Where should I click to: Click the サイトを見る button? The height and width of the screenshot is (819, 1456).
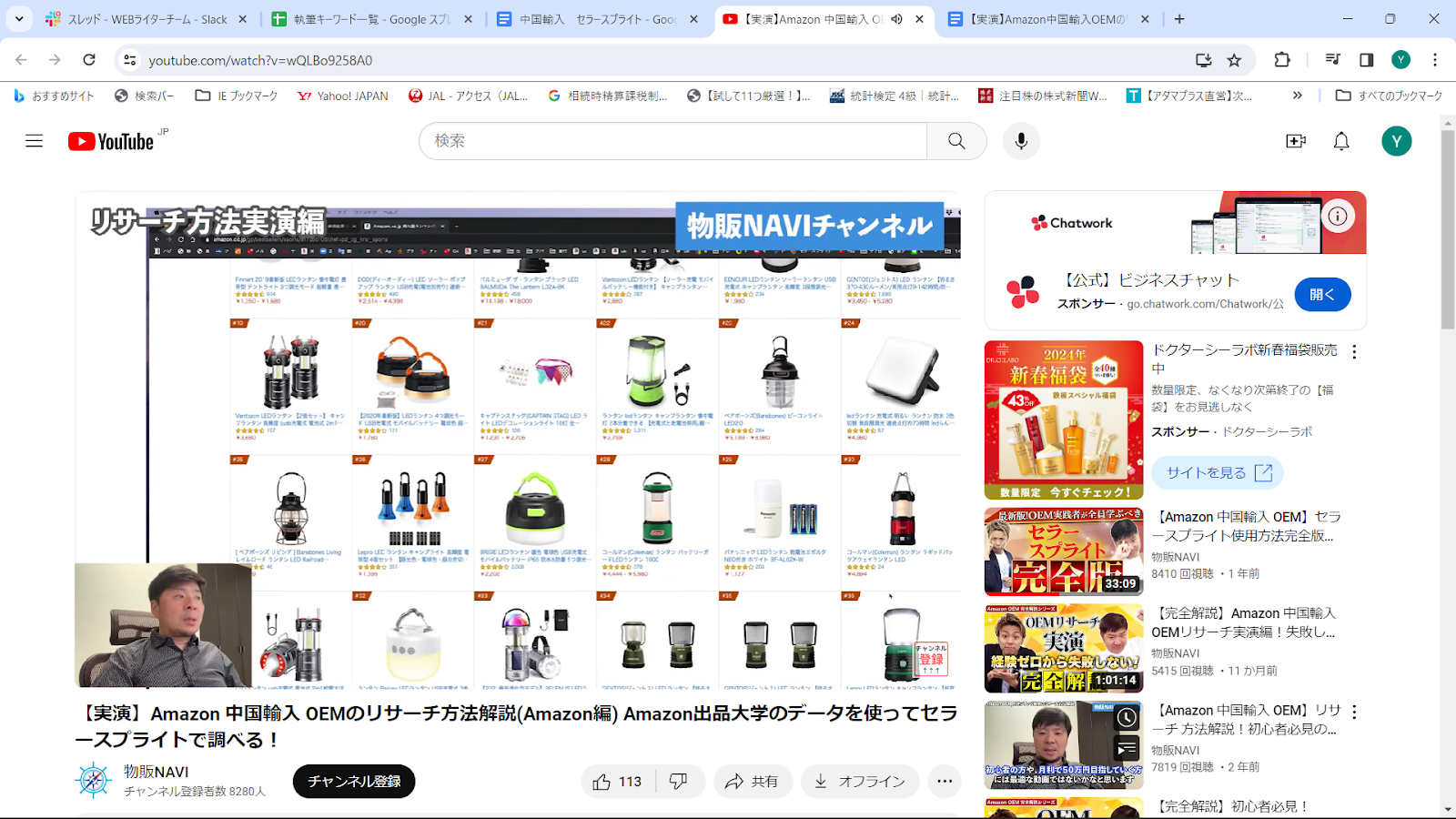point(1218,473)
